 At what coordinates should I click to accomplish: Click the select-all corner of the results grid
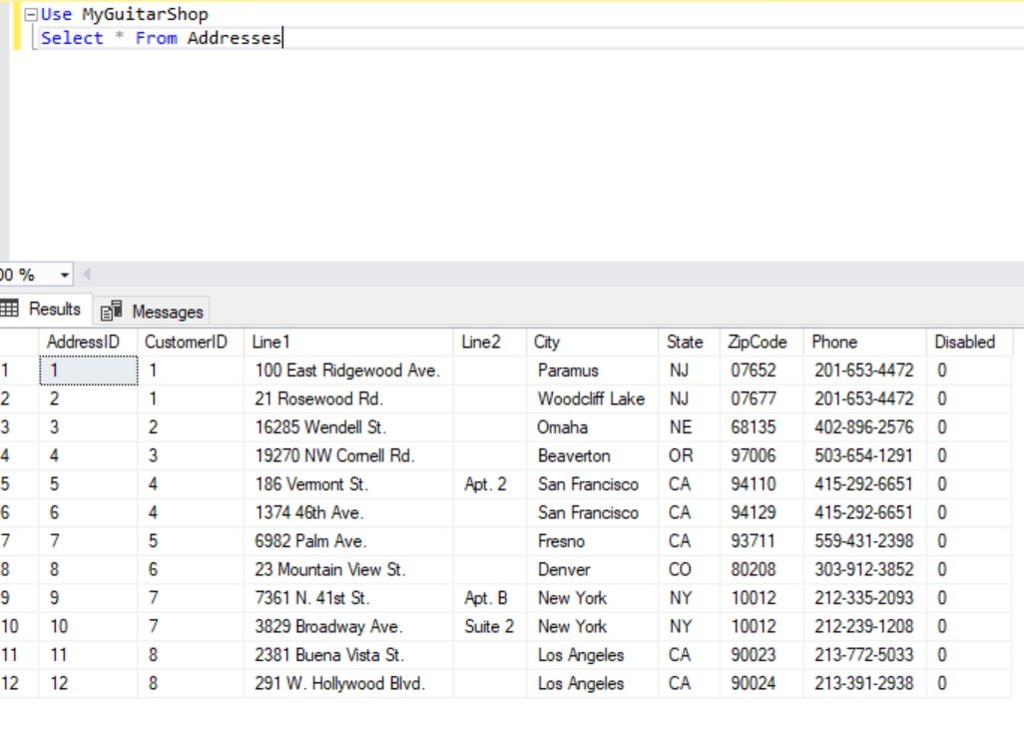(20, 341)
